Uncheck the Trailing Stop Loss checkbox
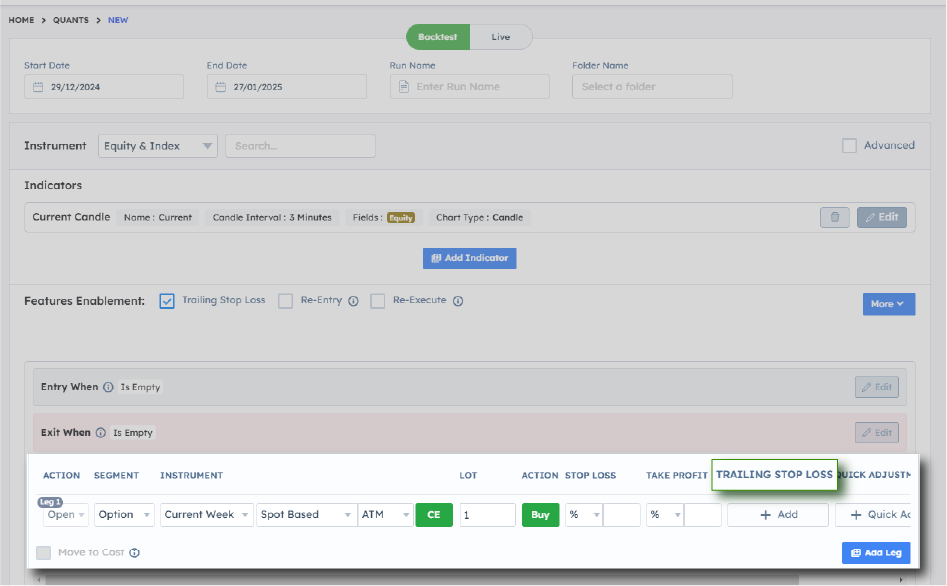 pyautogui.click(x=167, y=301)
